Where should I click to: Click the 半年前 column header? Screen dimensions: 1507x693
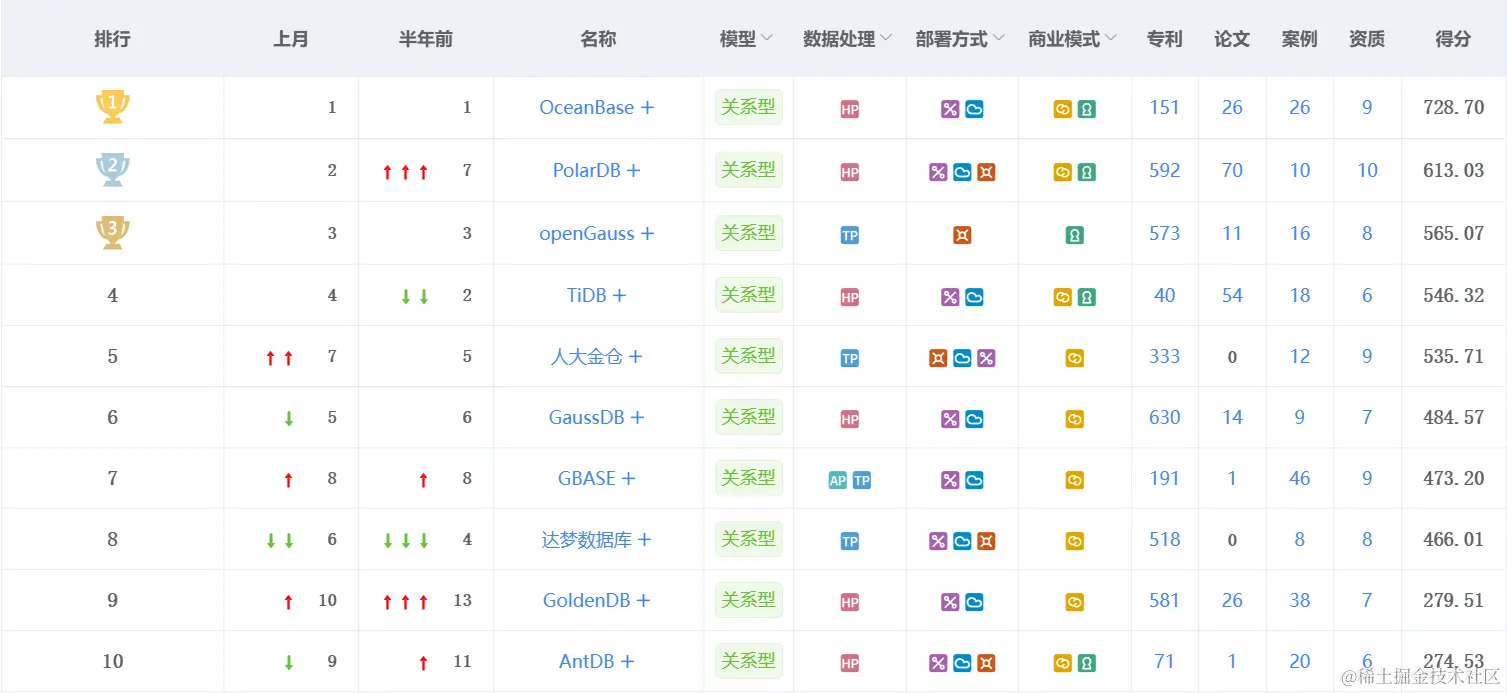[x=426, y=39]
